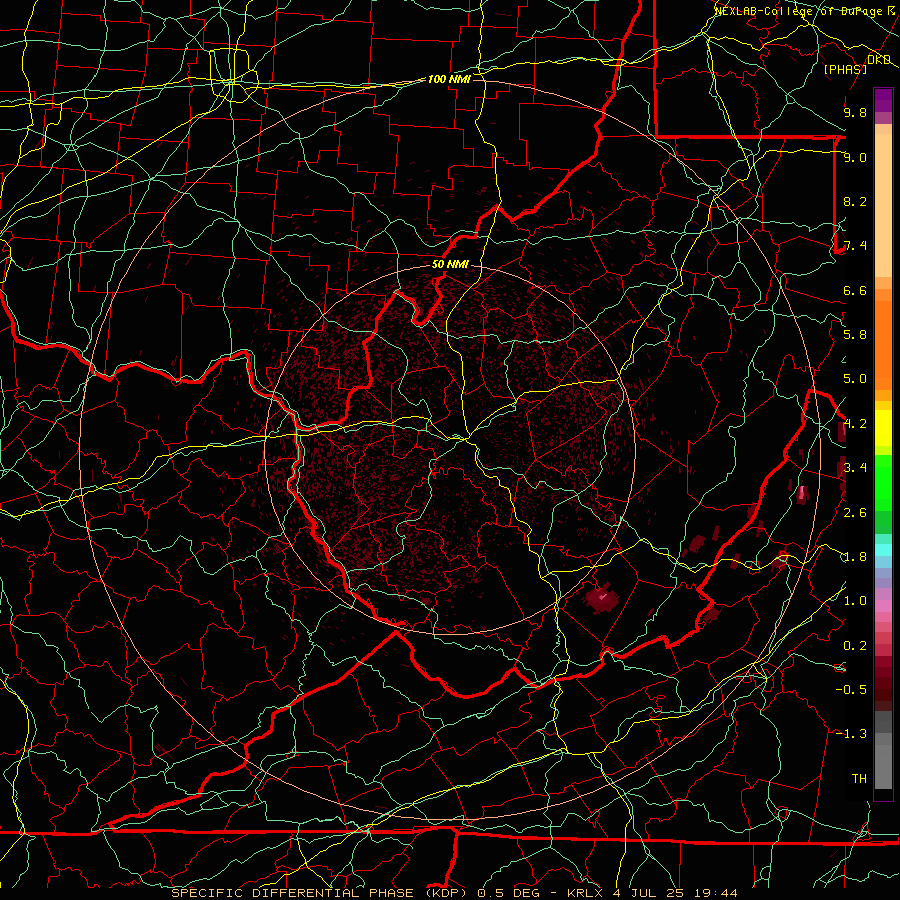Click the '9.0' value on the color scale
The image size is (900, 900).
855,157
